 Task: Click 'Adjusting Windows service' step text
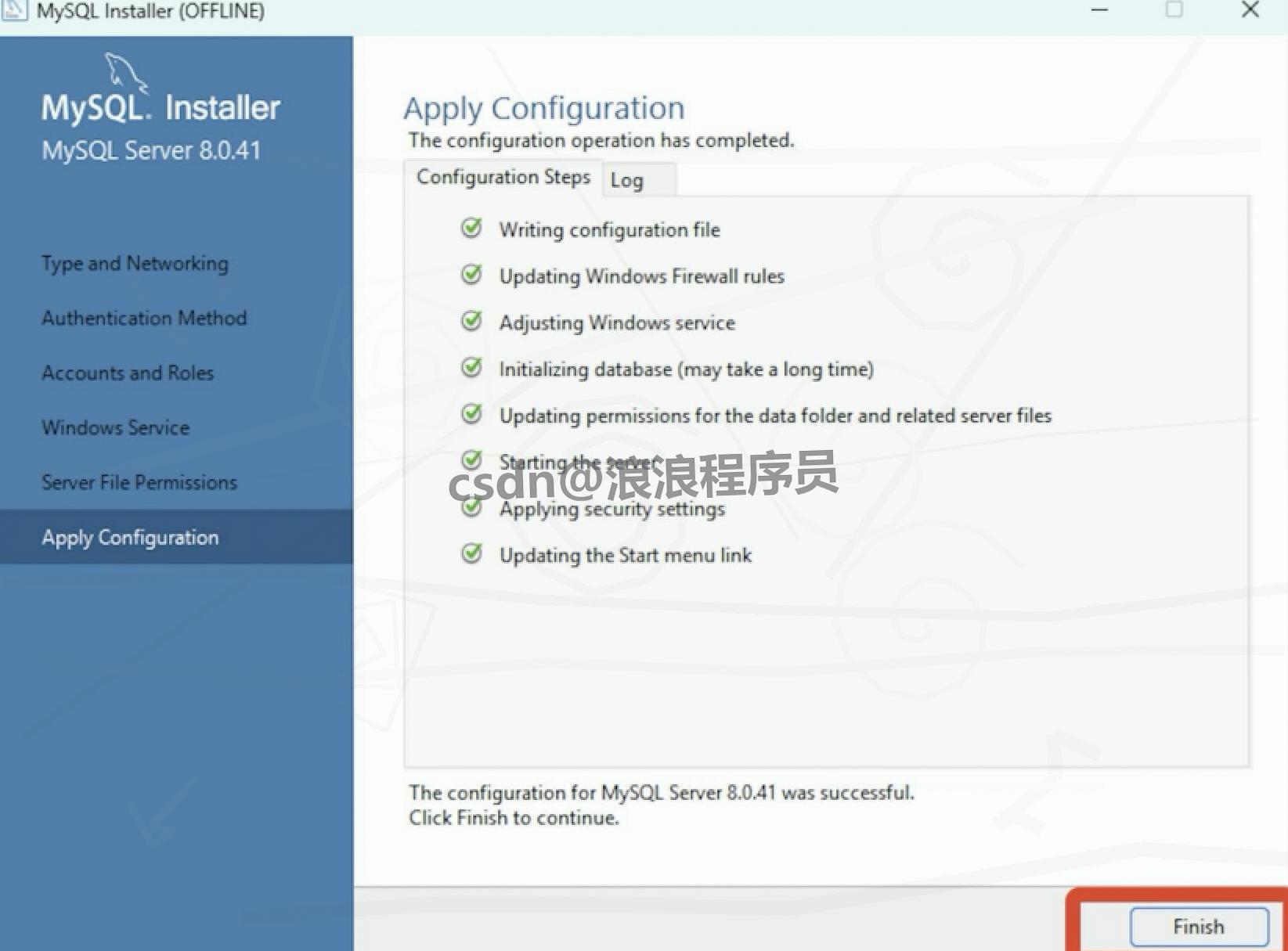point(617,323)
